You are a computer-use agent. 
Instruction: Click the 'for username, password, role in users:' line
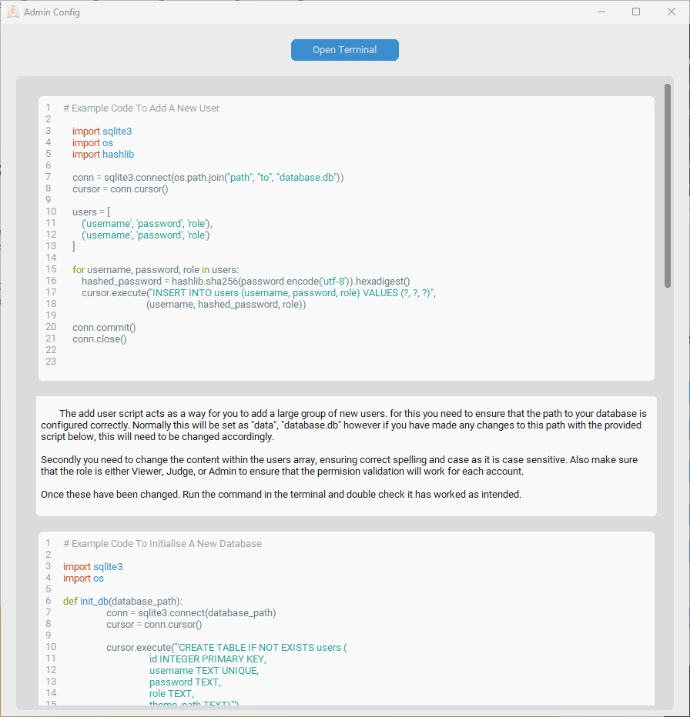[x=155, y=270]
